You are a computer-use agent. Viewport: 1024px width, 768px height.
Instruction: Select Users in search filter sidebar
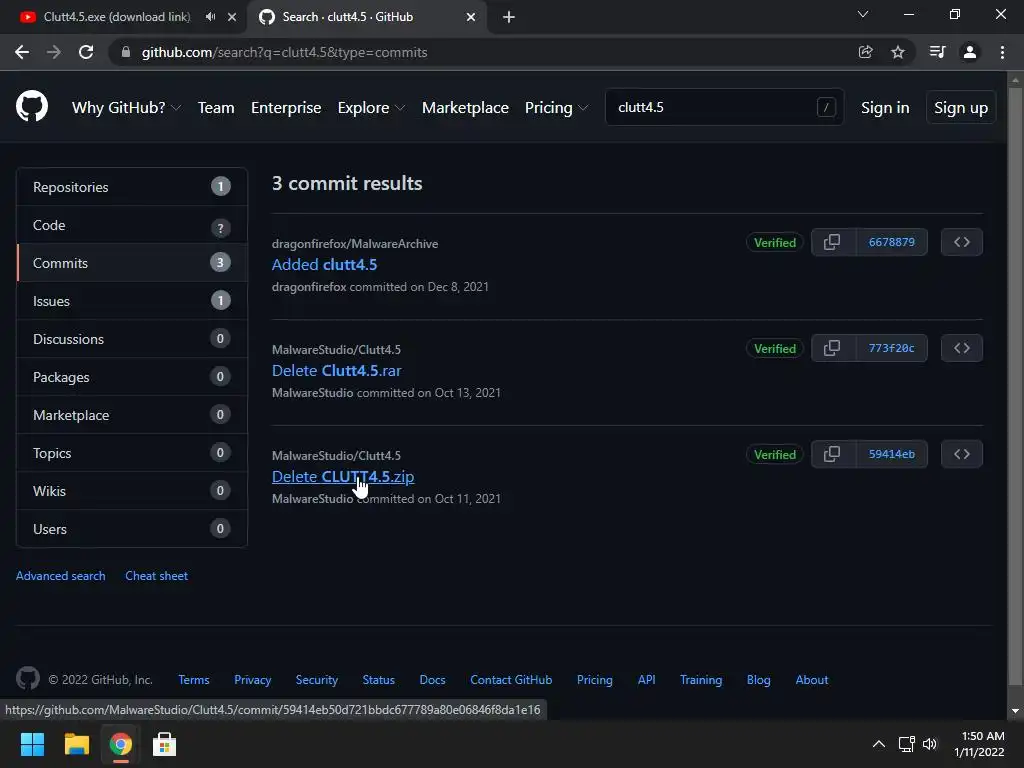pos(132,528)
